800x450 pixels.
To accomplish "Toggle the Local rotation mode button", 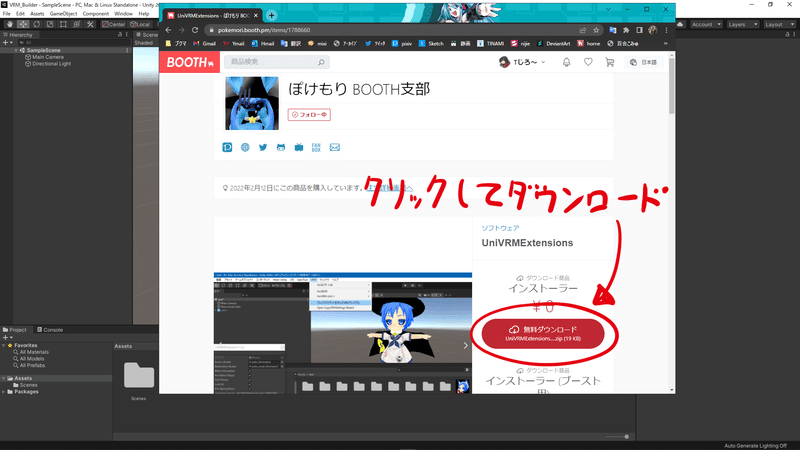I will coord(140,24).
